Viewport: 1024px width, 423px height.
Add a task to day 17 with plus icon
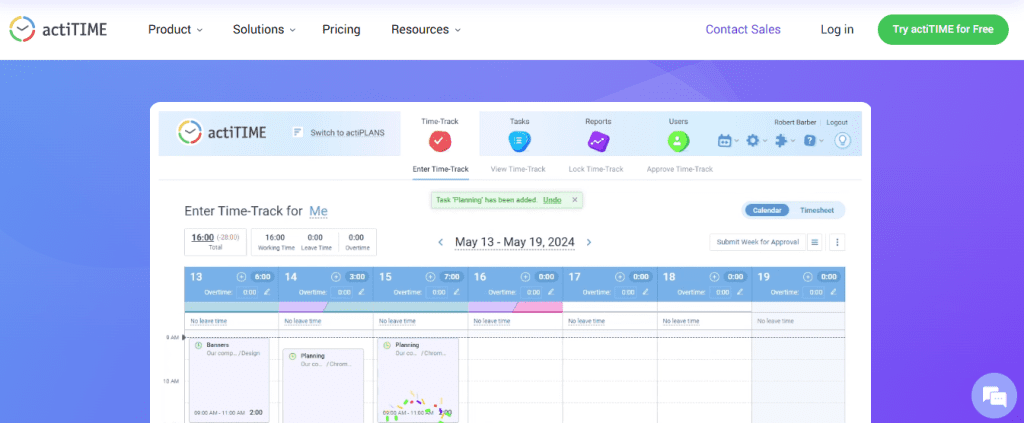(620, 277)
